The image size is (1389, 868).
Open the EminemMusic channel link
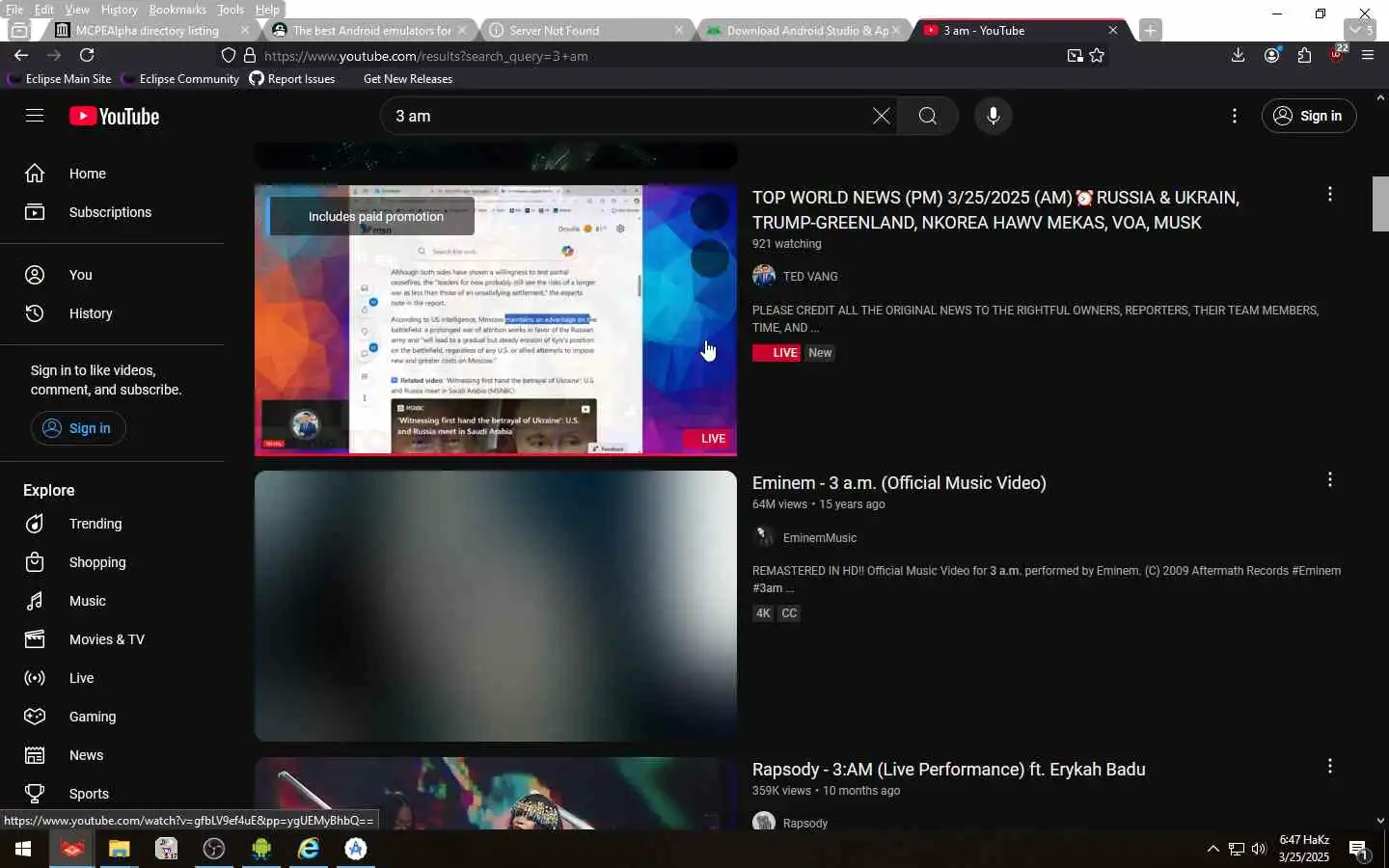pyautogui.click(x=820, y=538)
